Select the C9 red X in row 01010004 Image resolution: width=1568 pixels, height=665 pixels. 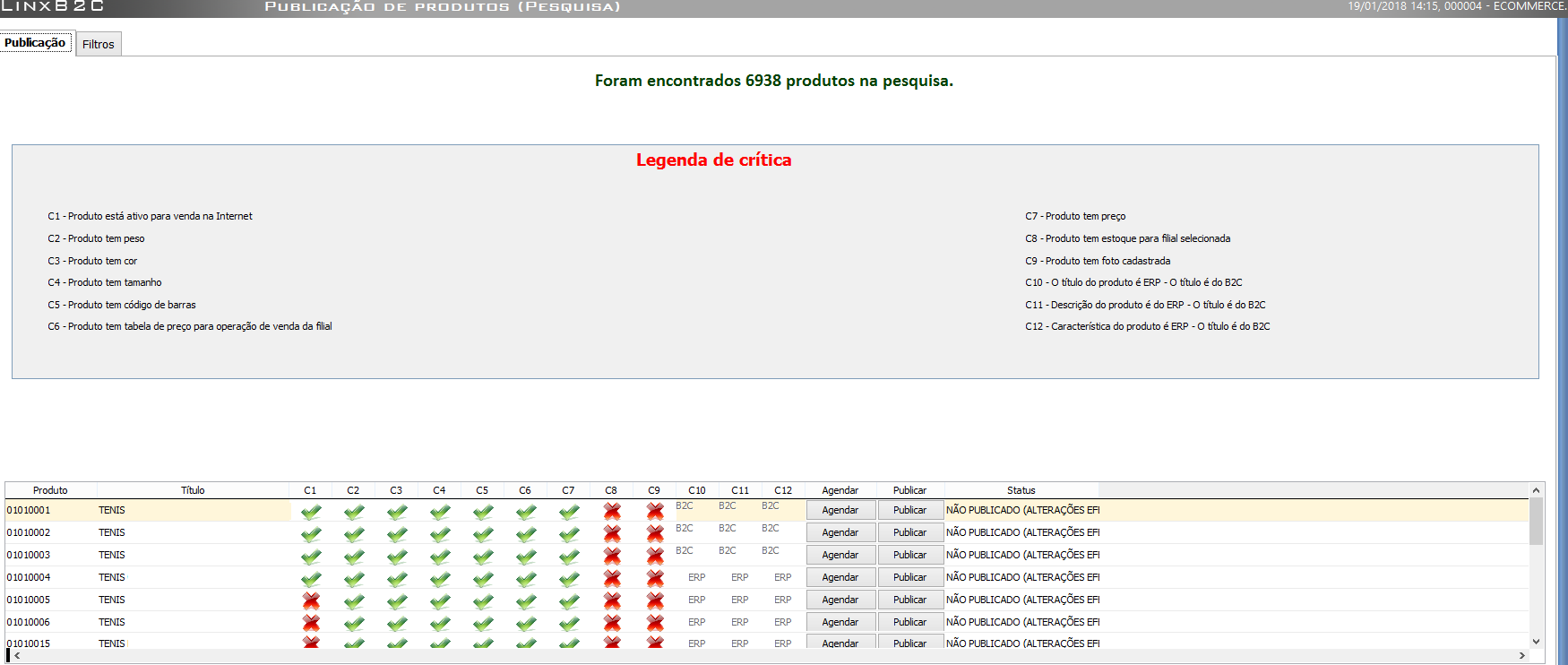pyautogui.click(x=655, y=579)
